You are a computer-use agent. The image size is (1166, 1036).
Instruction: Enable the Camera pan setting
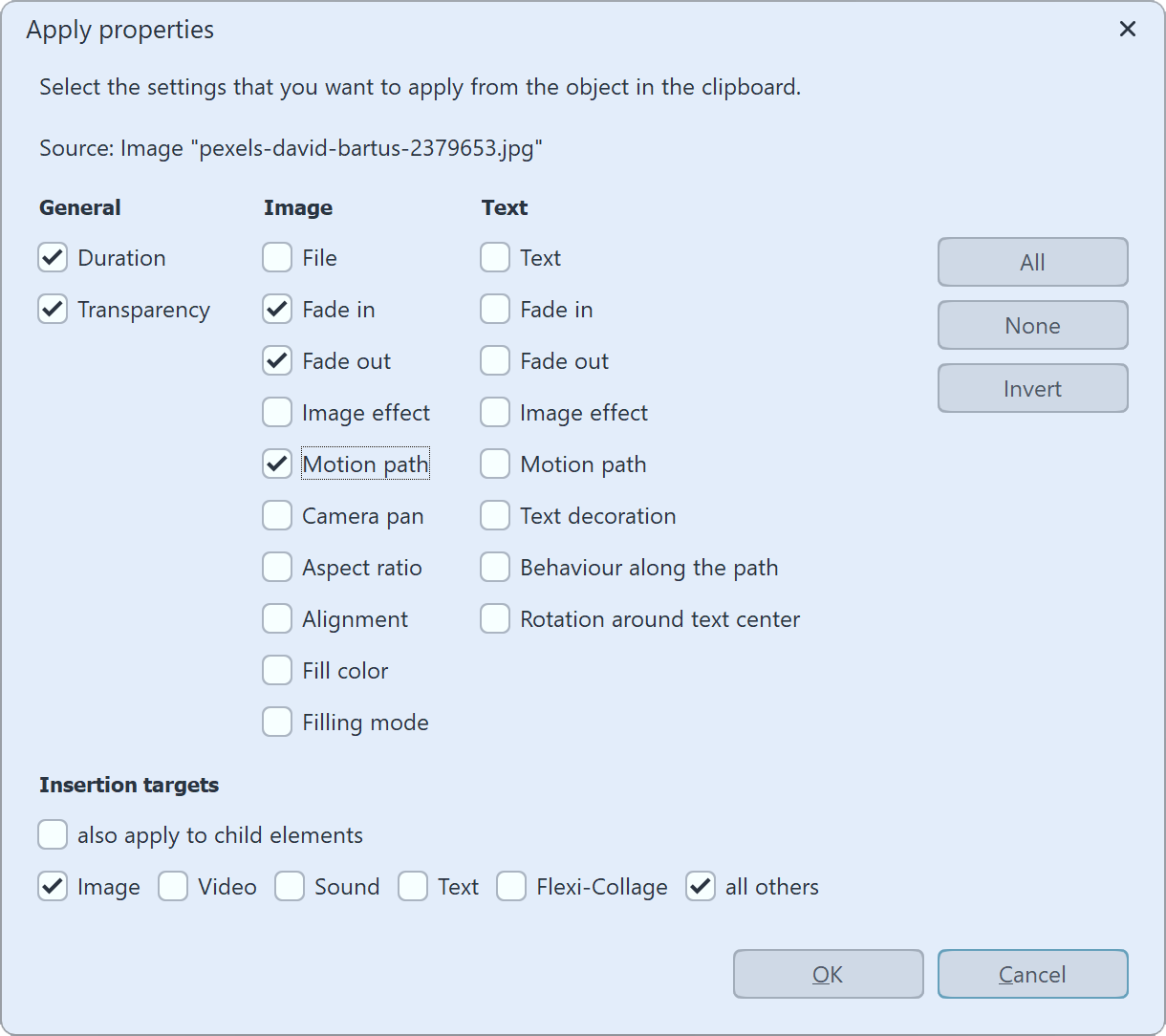276,515
